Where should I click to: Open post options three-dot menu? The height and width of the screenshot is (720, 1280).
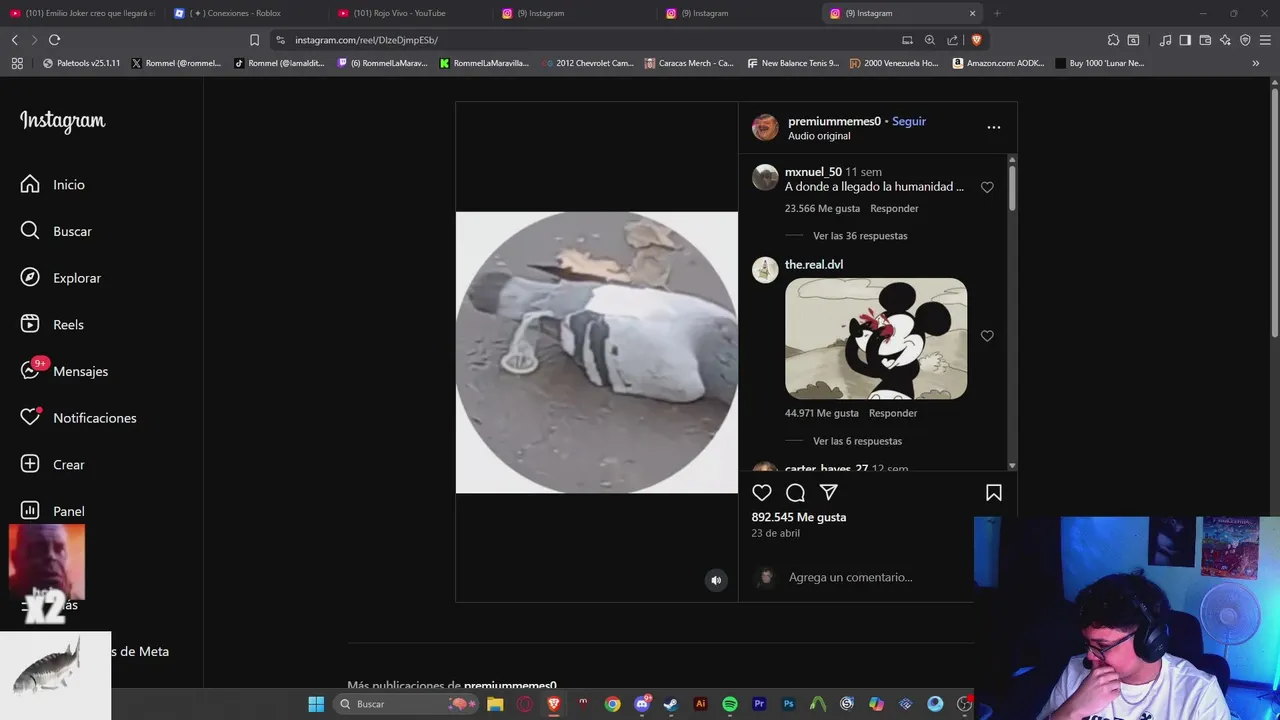993,127
